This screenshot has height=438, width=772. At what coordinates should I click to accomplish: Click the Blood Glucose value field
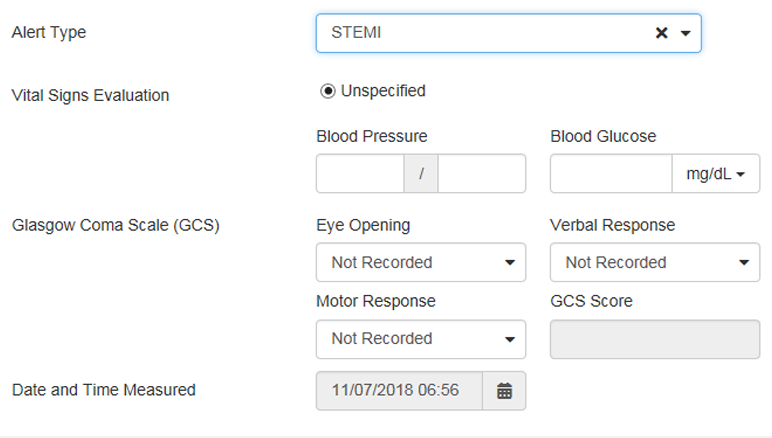coord(611,174)
